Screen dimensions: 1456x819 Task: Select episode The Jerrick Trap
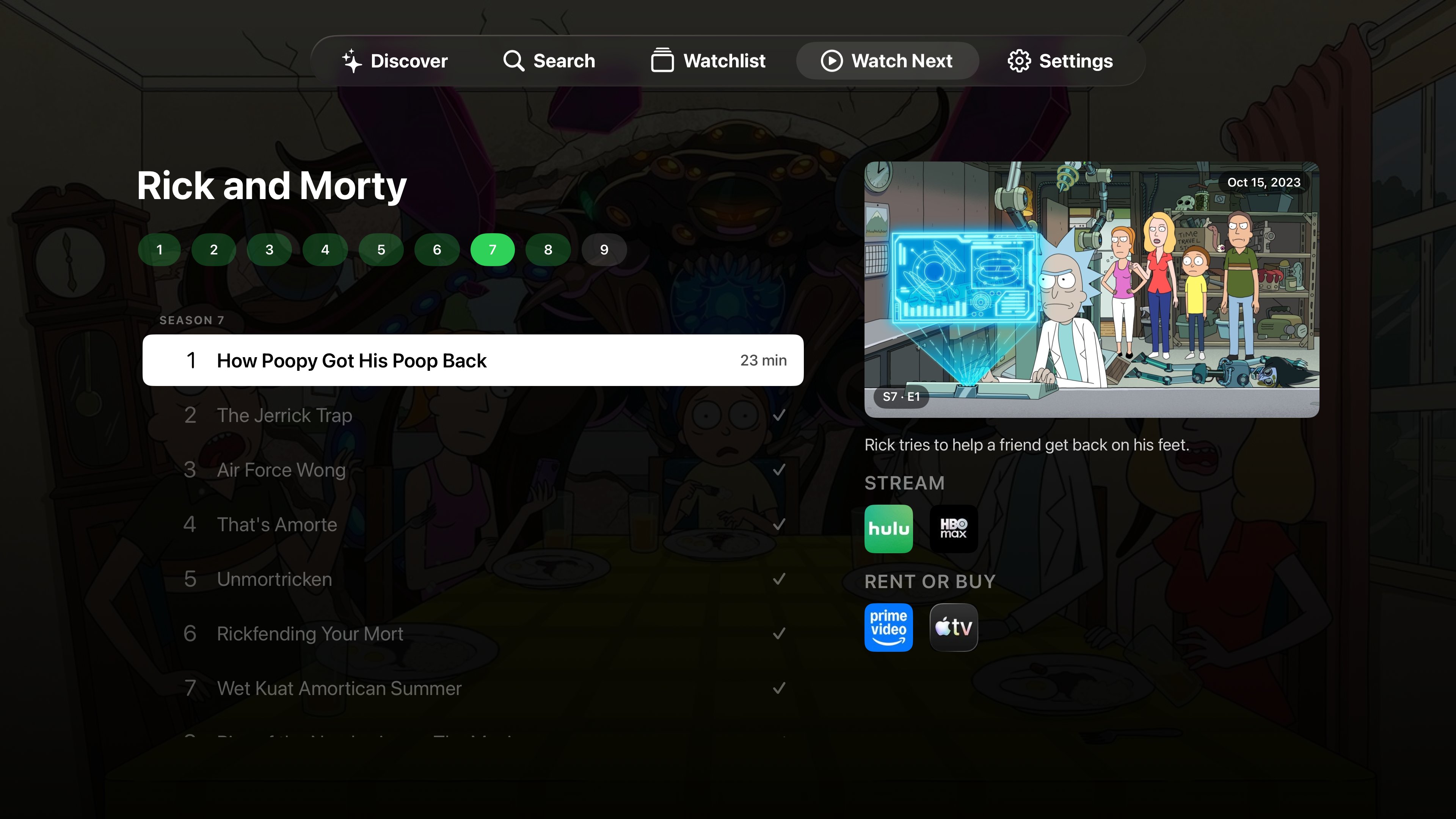click(473, 416)
